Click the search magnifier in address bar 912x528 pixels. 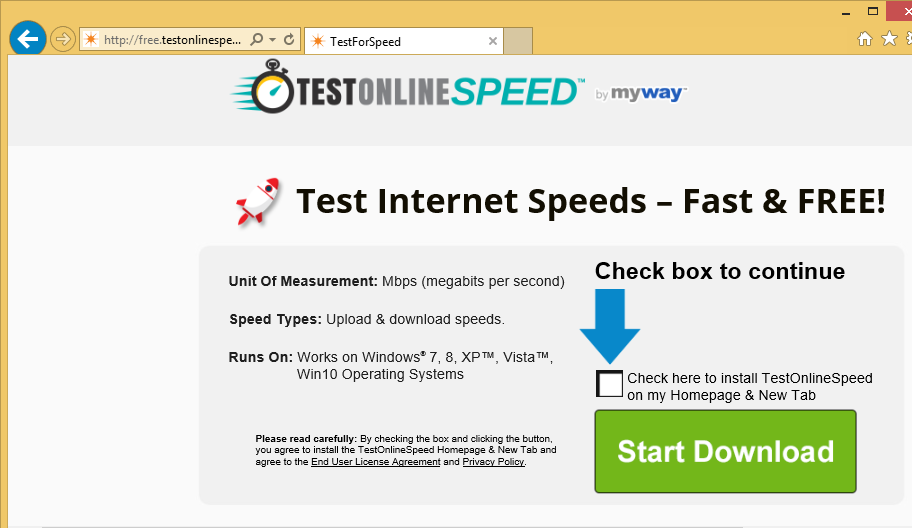point(256,40)
